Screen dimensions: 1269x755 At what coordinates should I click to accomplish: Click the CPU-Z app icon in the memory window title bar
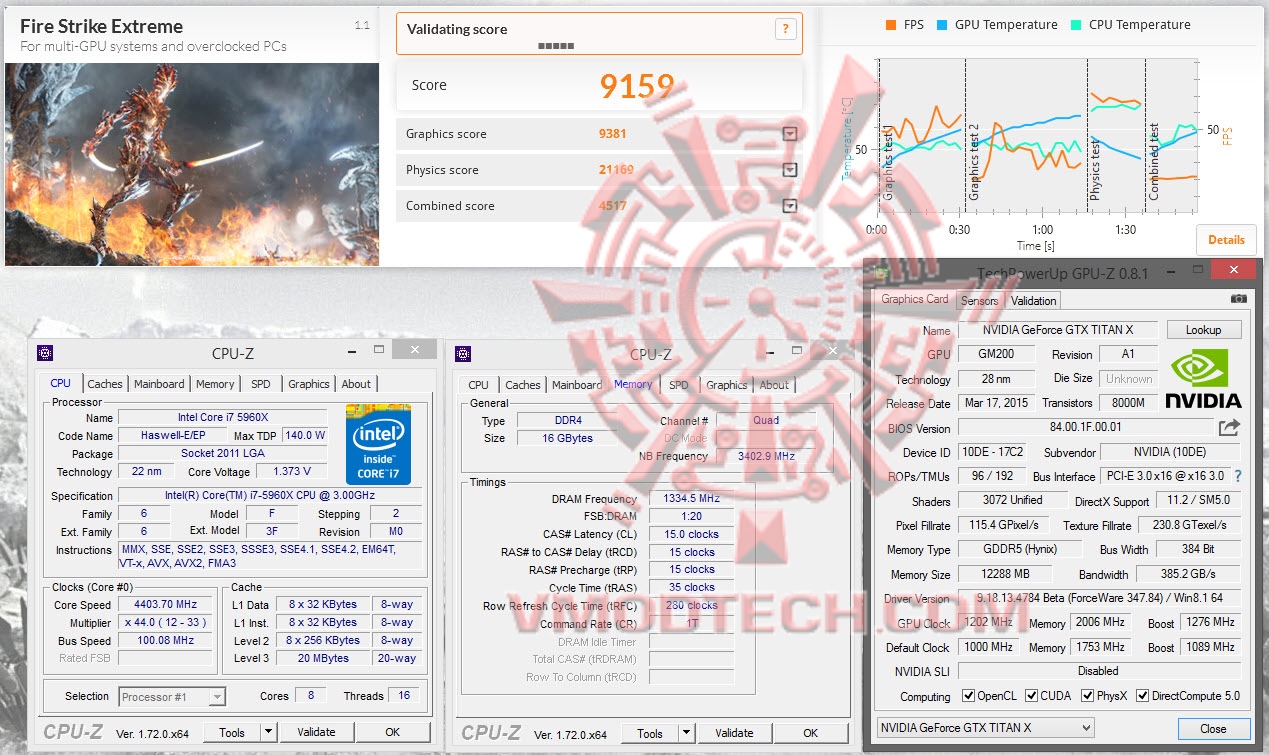pyautogui.click(x=463, y=353)
